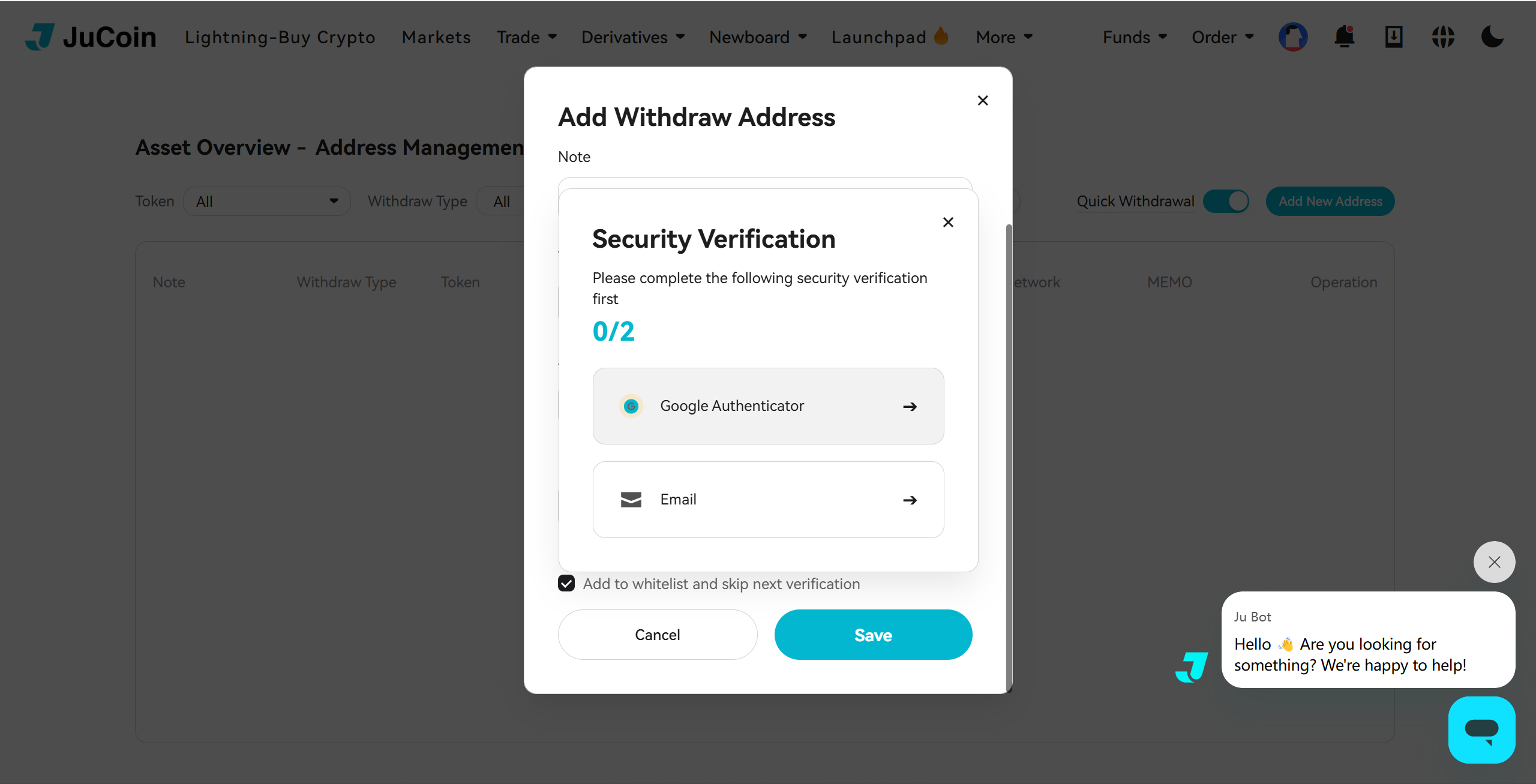The height and width of the screenshot is (784, 1536).
Task: Open the Ju Bot chat bubble
Action: [x=1481, y=729]
